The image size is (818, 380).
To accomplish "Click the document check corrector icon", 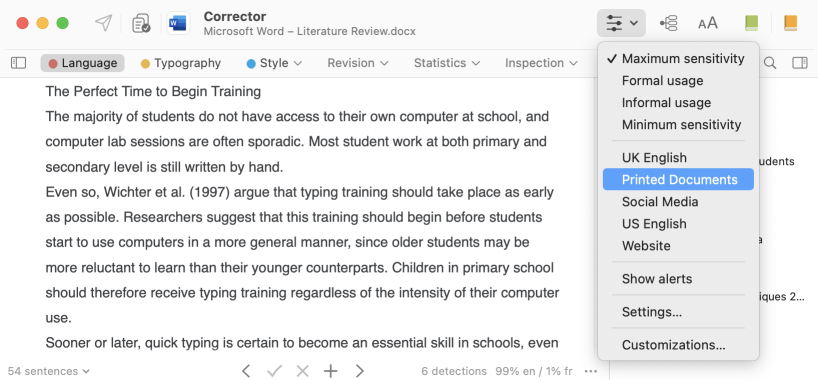I will tap(141, 23).
